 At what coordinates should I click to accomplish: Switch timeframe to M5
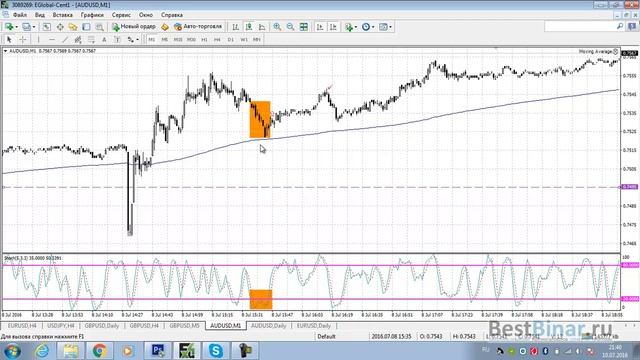(x=164, y=40)
